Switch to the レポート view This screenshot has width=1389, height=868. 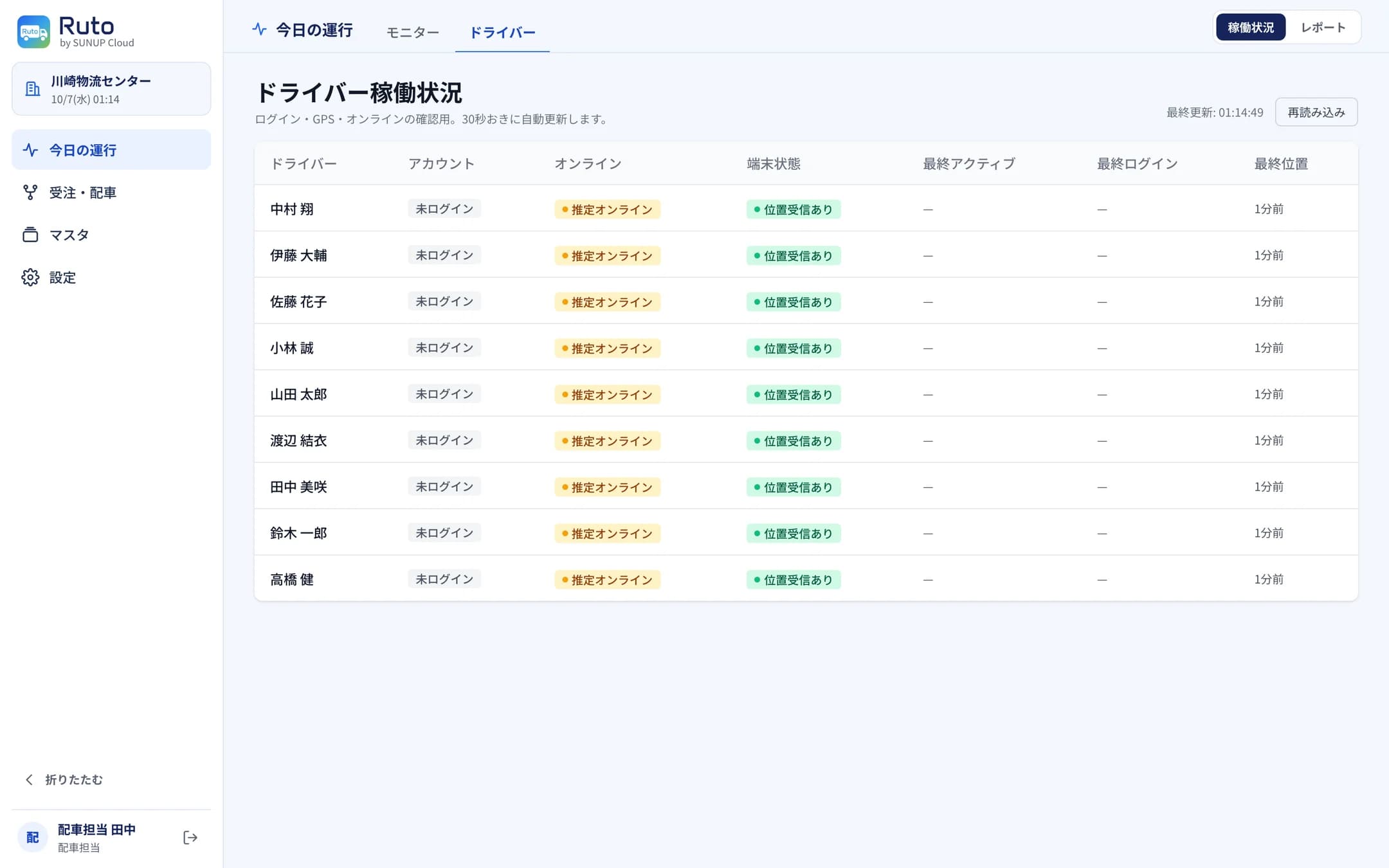[x=1323, y=27]
